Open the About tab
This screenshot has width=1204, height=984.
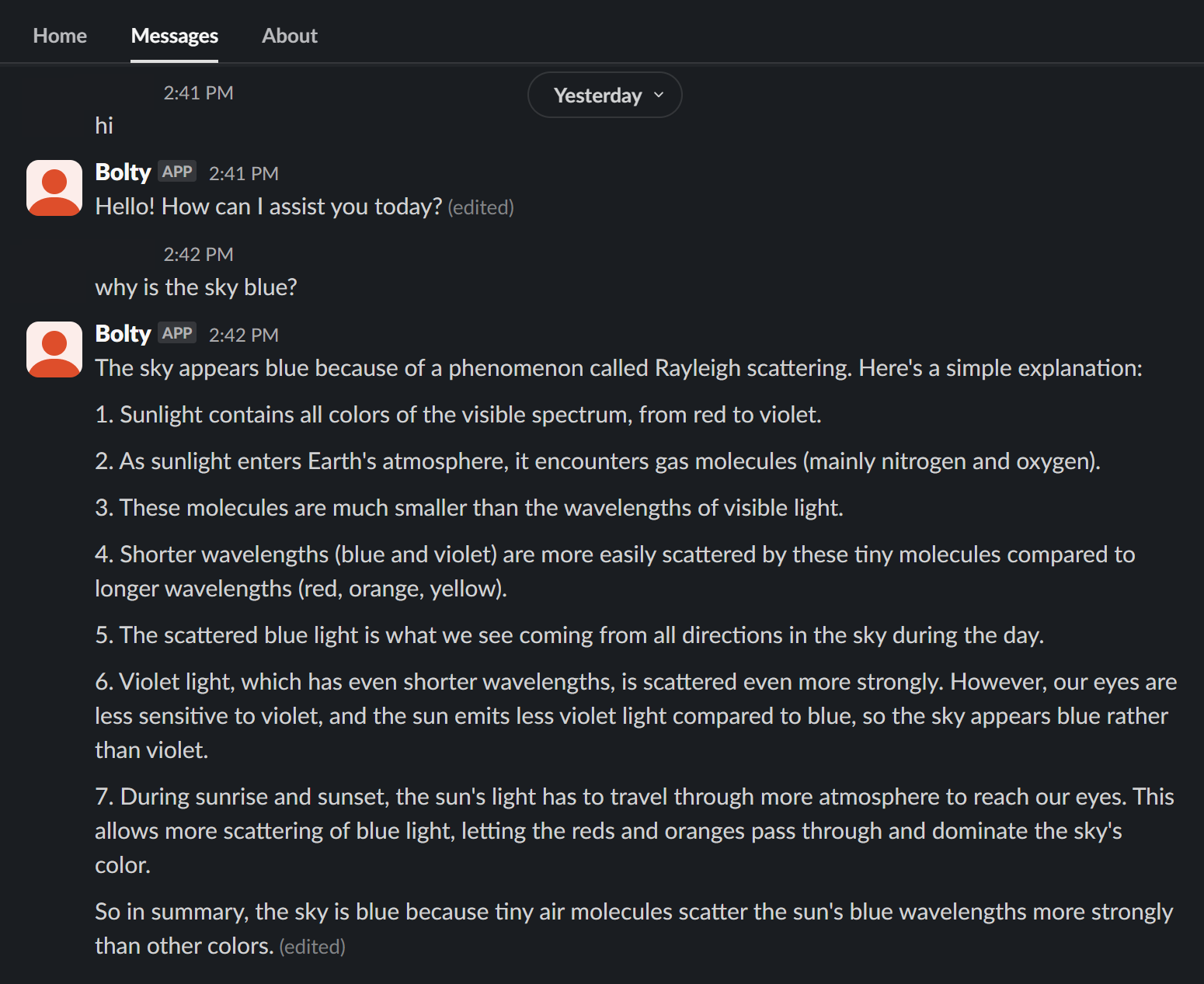pos(289,36)
